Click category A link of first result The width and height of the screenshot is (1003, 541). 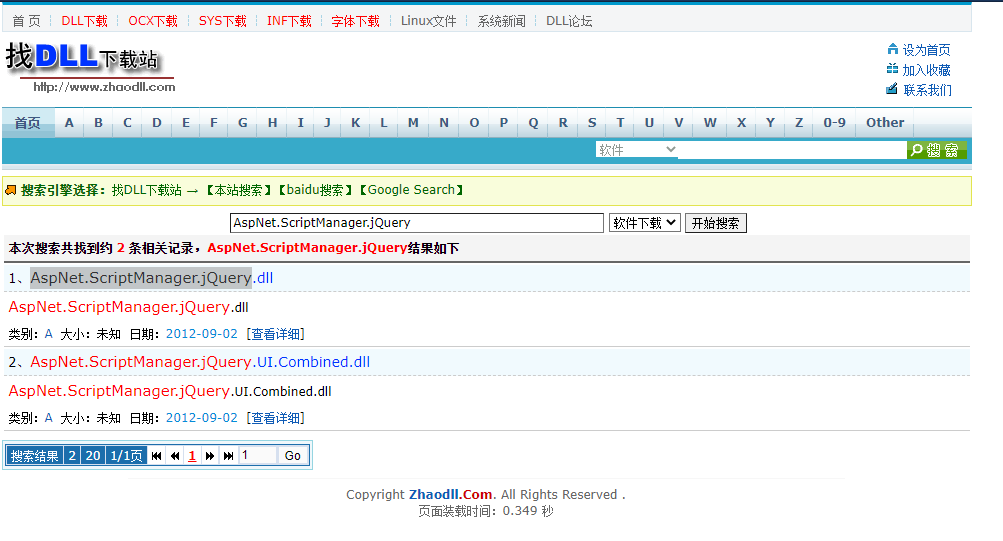coord(49,334)
